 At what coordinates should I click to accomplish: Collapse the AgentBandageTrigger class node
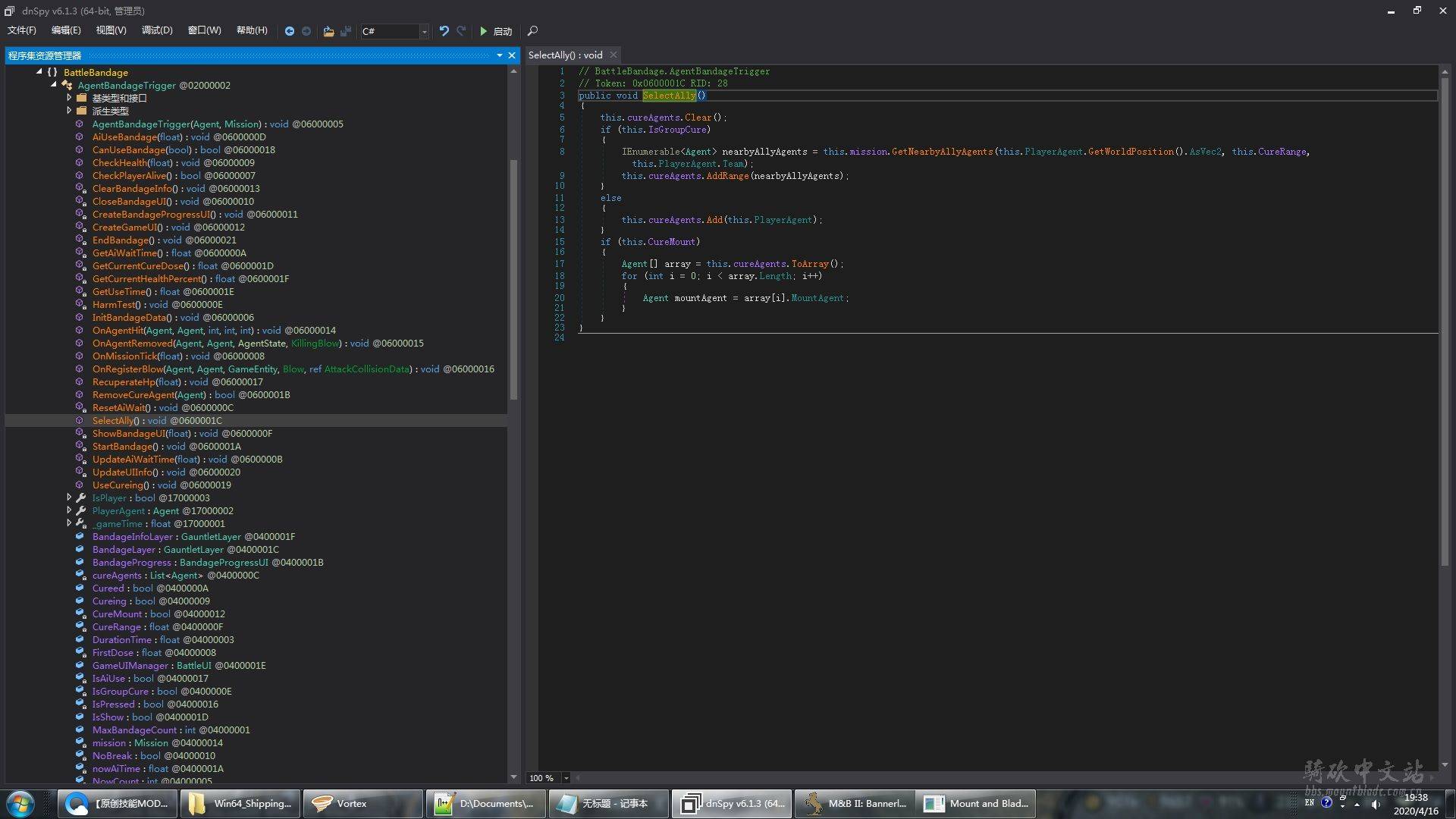[x=54, y=85]
